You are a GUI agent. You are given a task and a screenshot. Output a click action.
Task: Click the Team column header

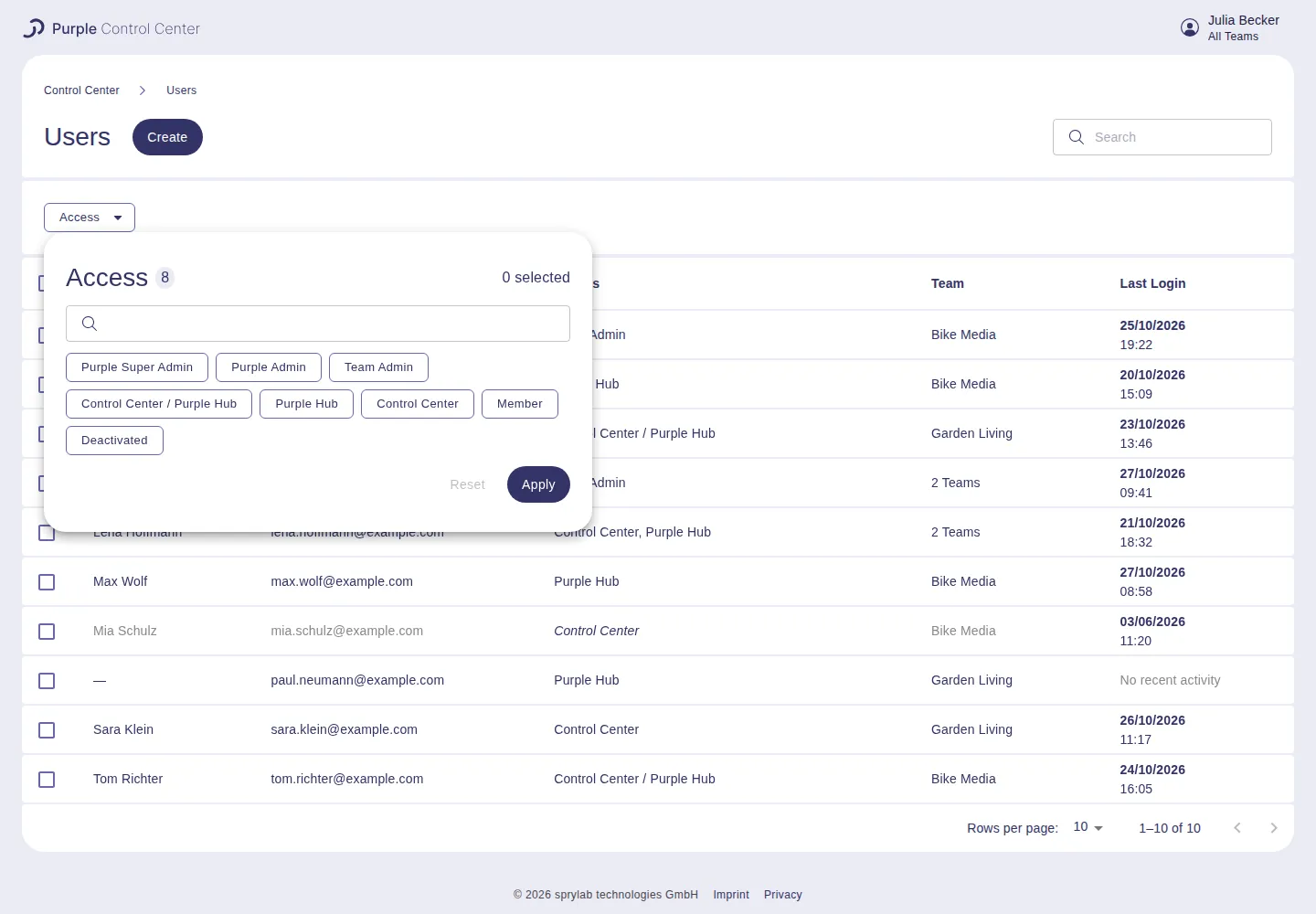(x=948, y=283)
